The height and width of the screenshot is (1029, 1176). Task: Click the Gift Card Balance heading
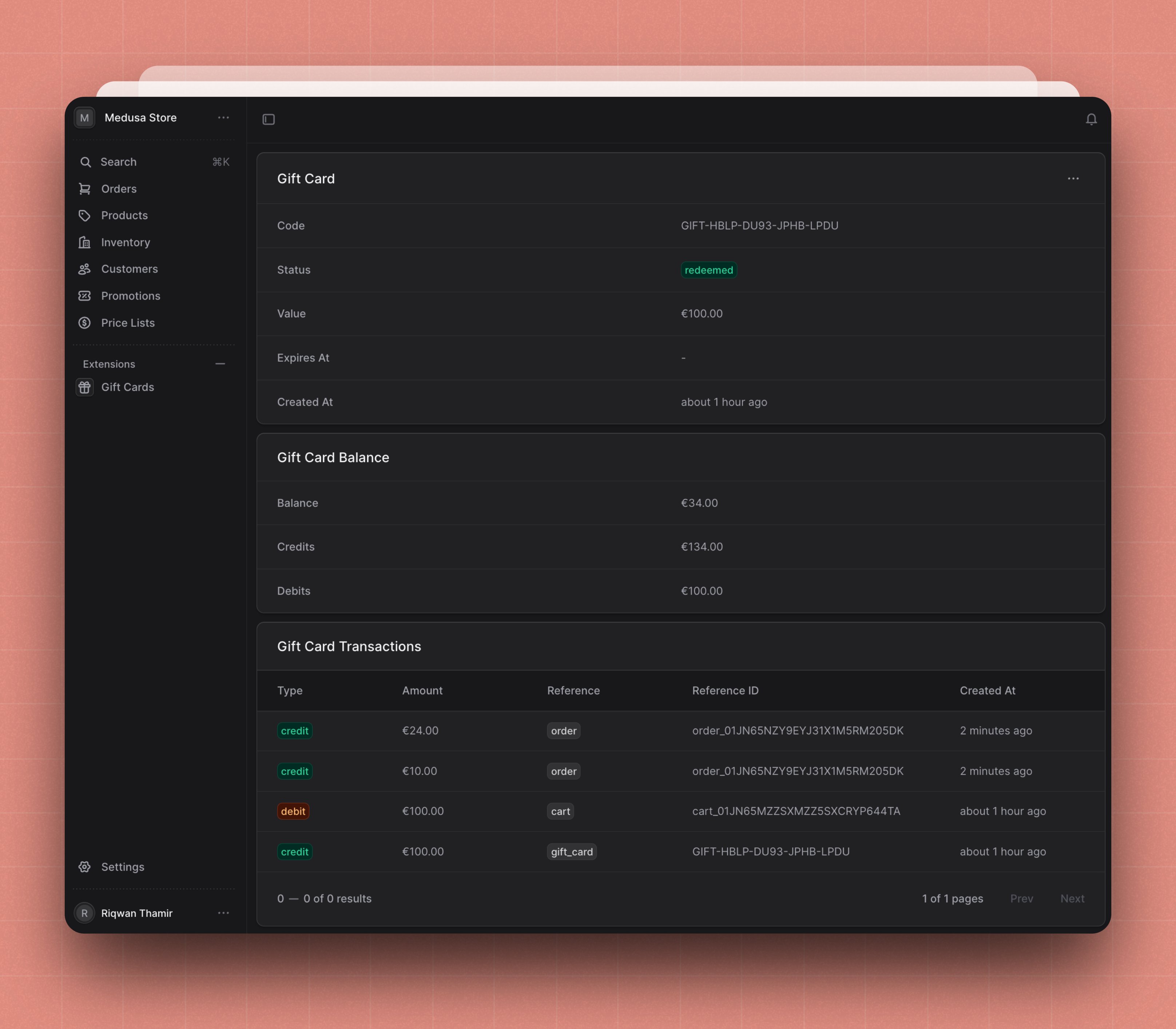click(x=333, y=458)
